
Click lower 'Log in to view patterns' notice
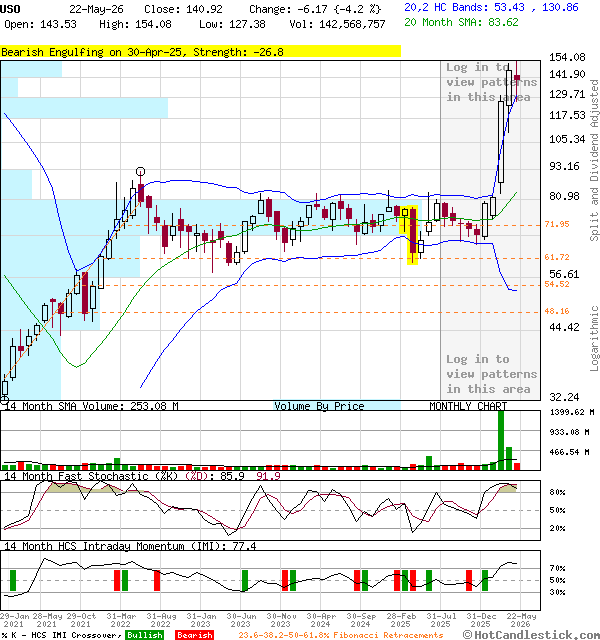coord(491,374)
